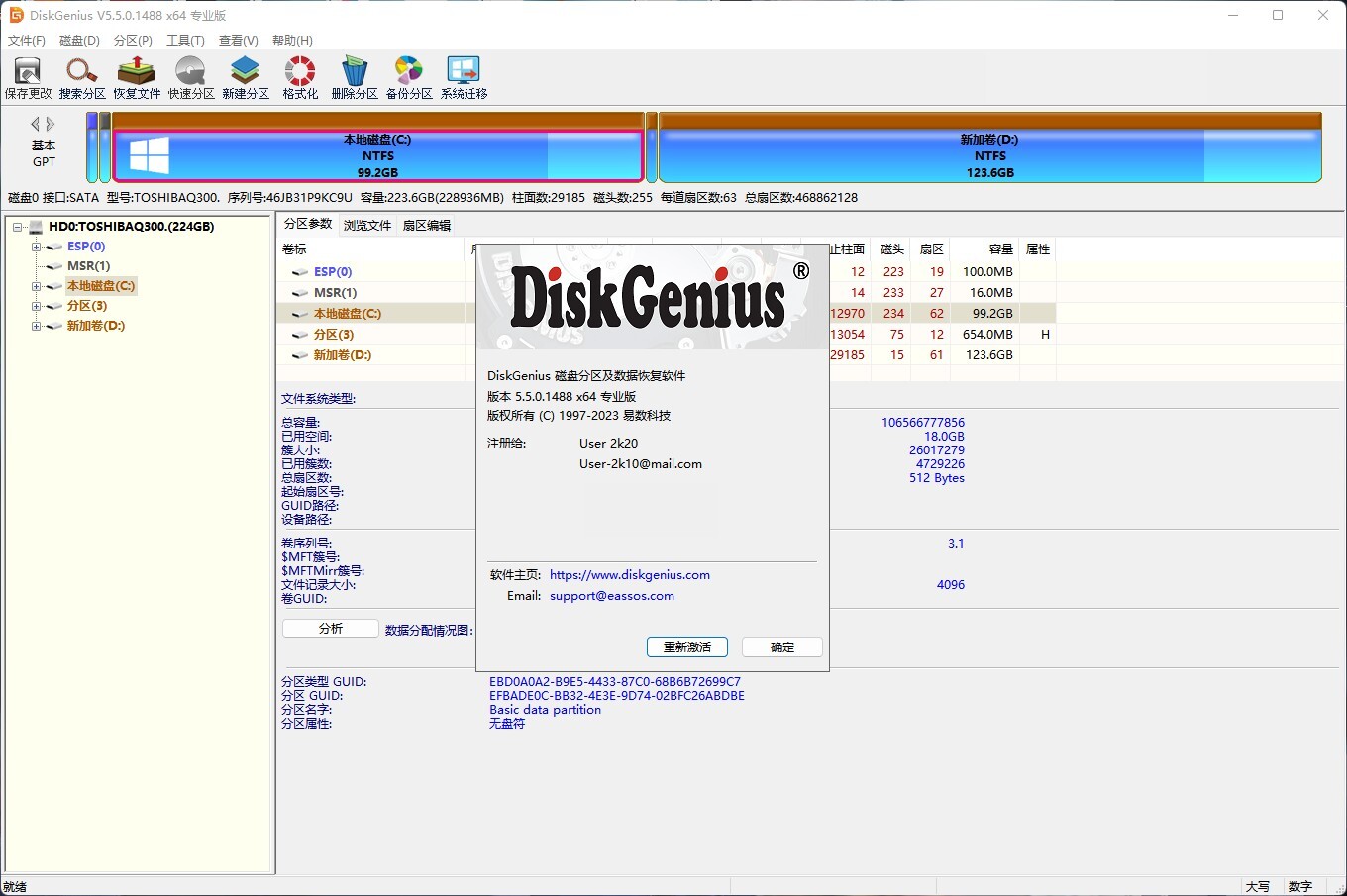The image size is (1347, 896).
Task: Switch to the 浏览文件 tab
Action: coord(367,226)
